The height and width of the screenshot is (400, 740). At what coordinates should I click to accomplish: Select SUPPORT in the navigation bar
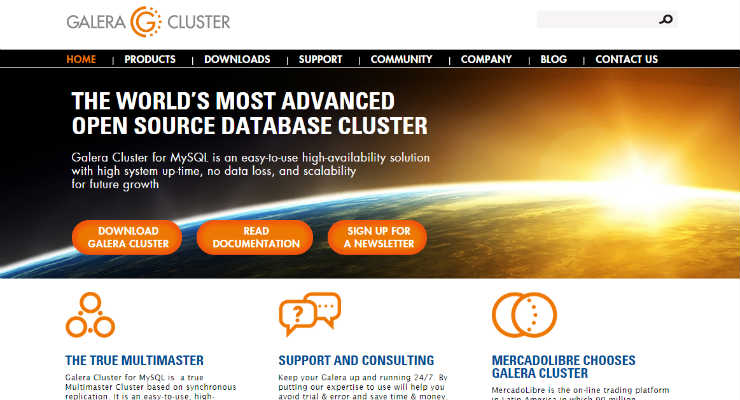click(x=320, y=59)
